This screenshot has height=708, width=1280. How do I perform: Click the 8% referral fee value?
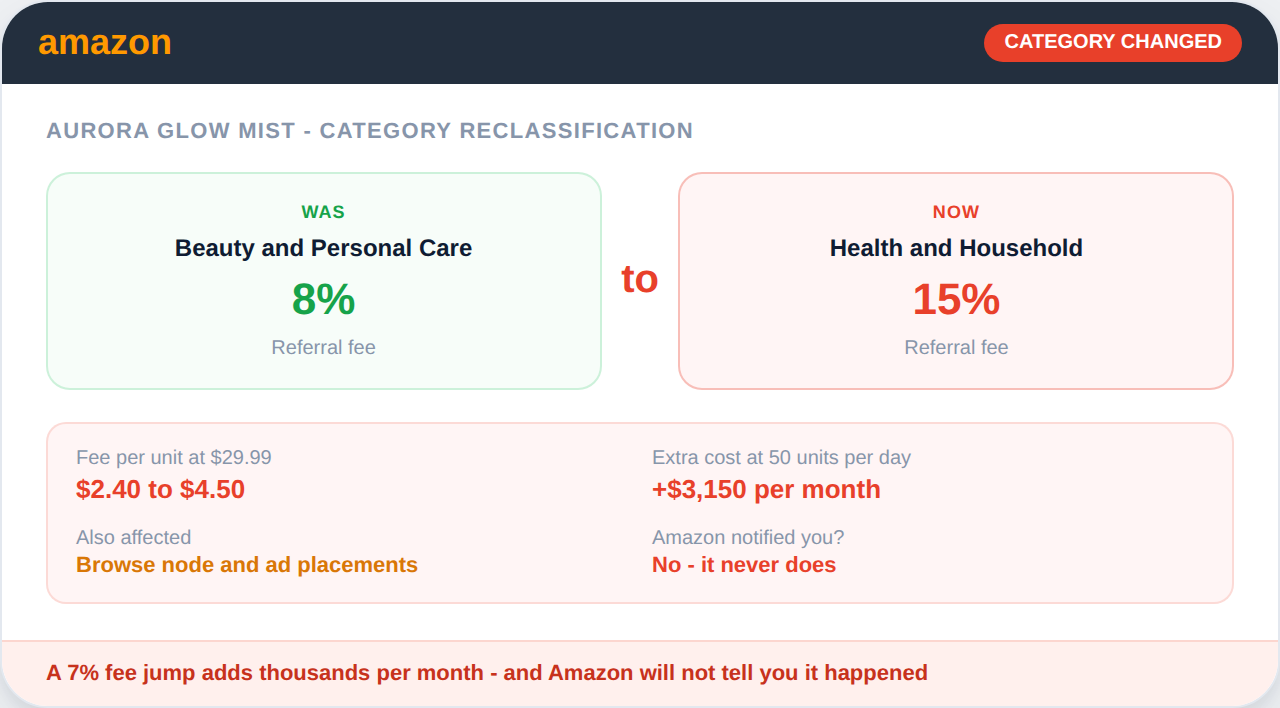tap(323, 299)
